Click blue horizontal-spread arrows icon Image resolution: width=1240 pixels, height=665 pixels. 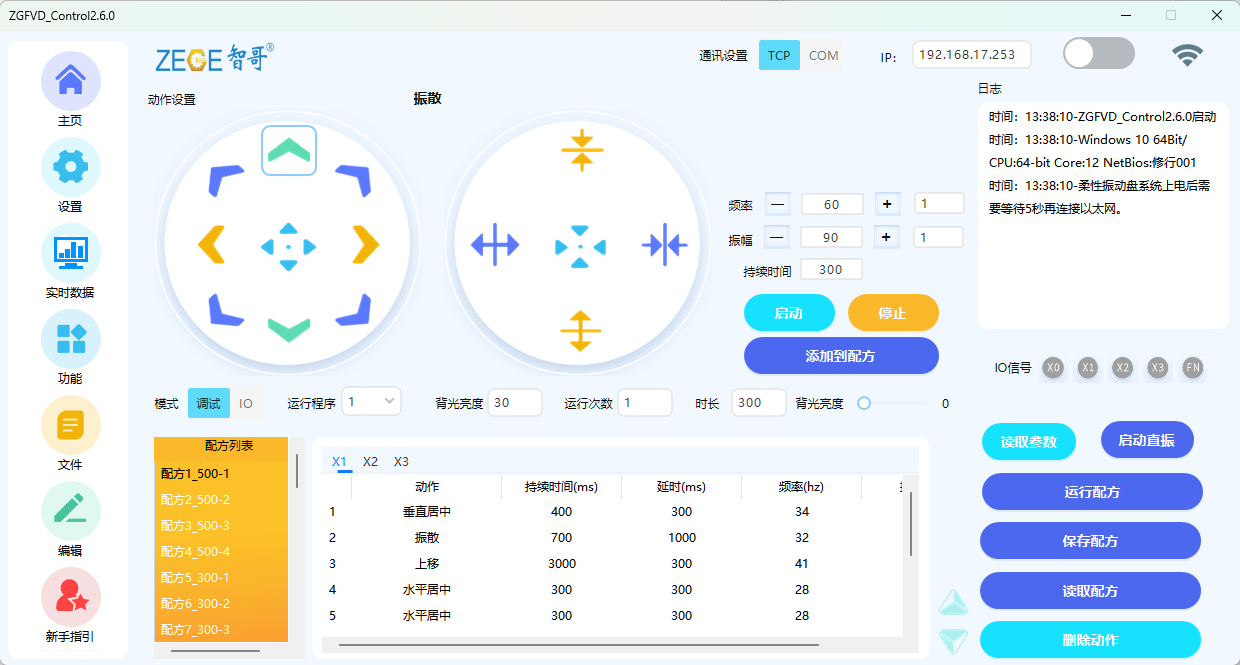click(x=495, y=245)
